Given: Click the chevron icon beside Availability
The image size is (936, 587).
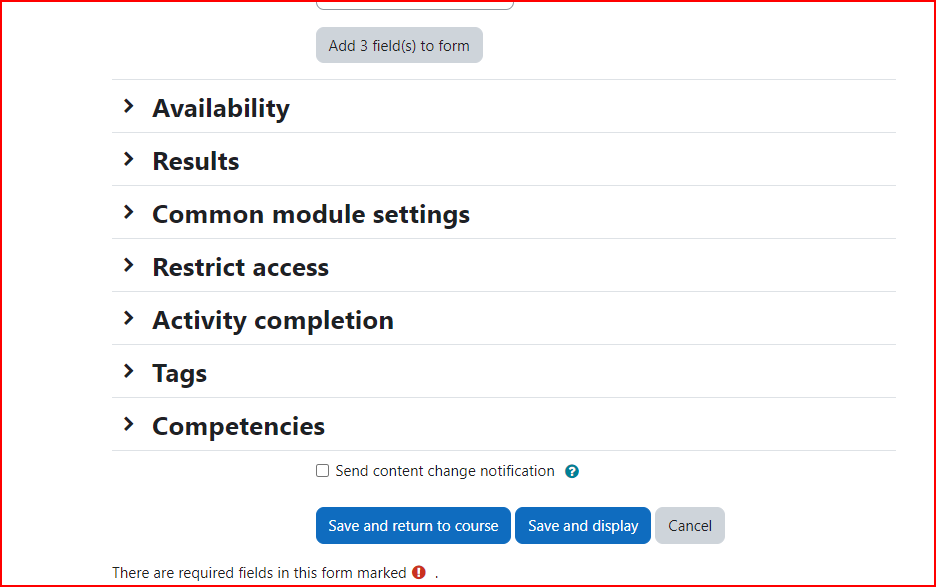Looking at the screenshot, I should point(128,106).
